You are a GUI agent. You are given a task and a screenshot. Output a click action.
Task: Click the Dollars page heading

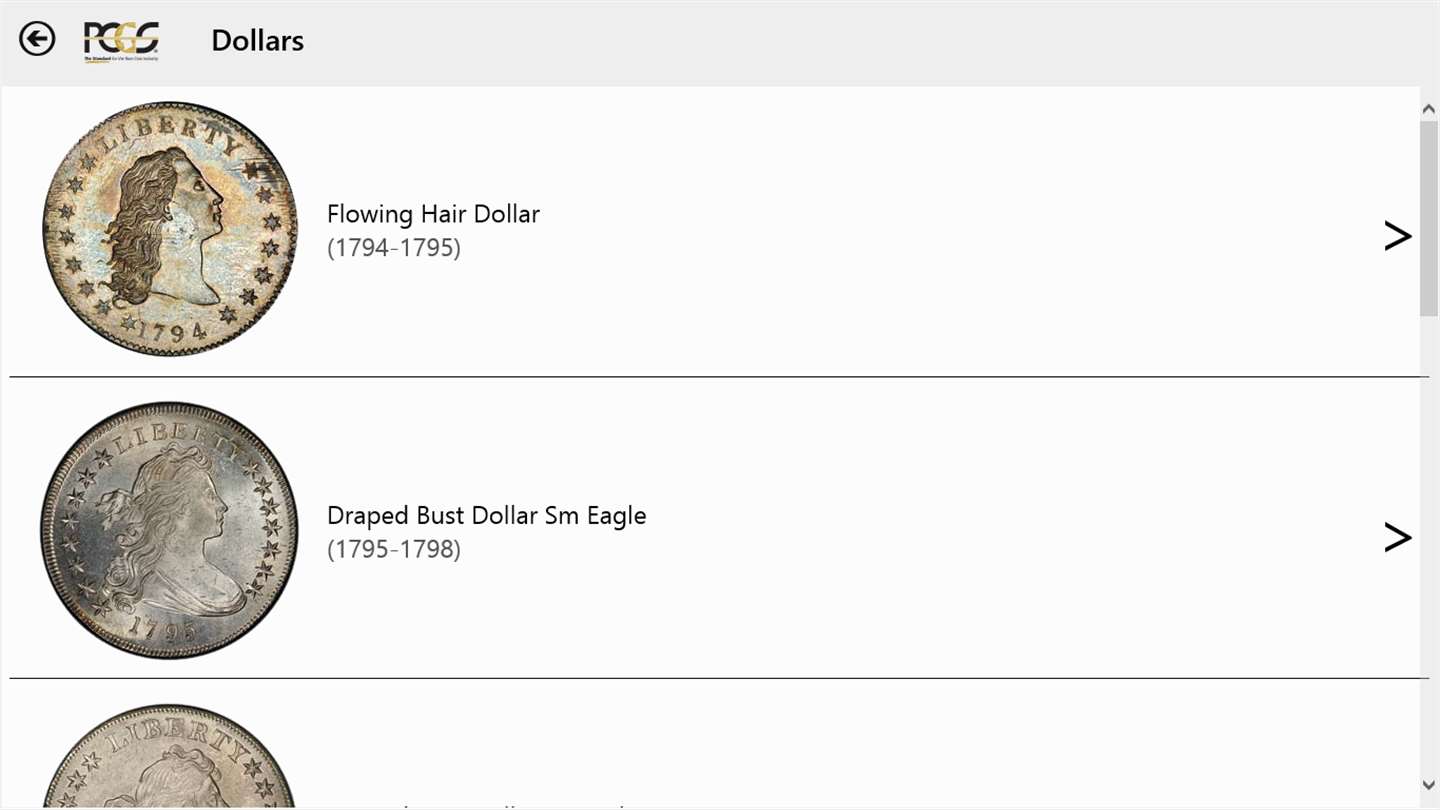pyautogui.click(x=257, y=41)
